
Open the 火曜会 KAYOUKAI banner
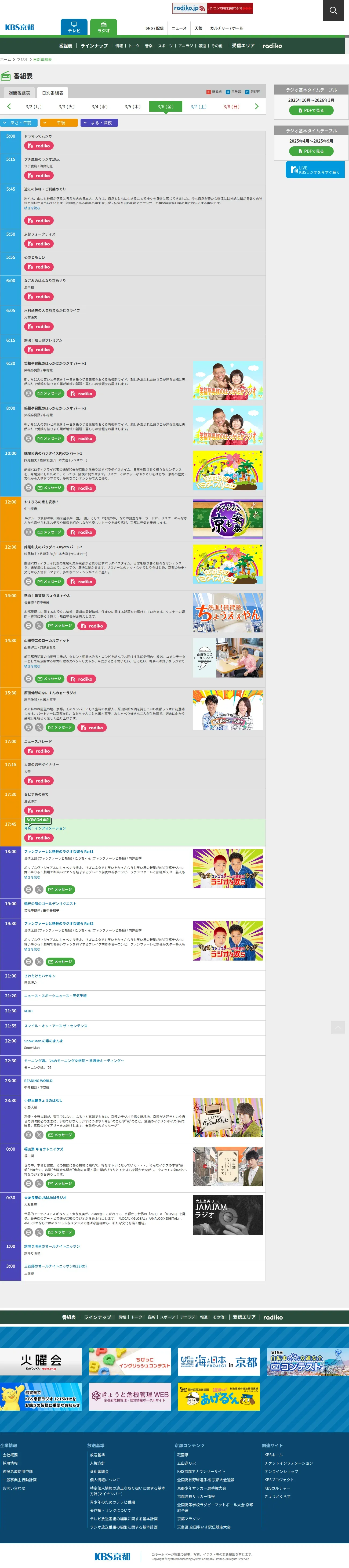41,1362
